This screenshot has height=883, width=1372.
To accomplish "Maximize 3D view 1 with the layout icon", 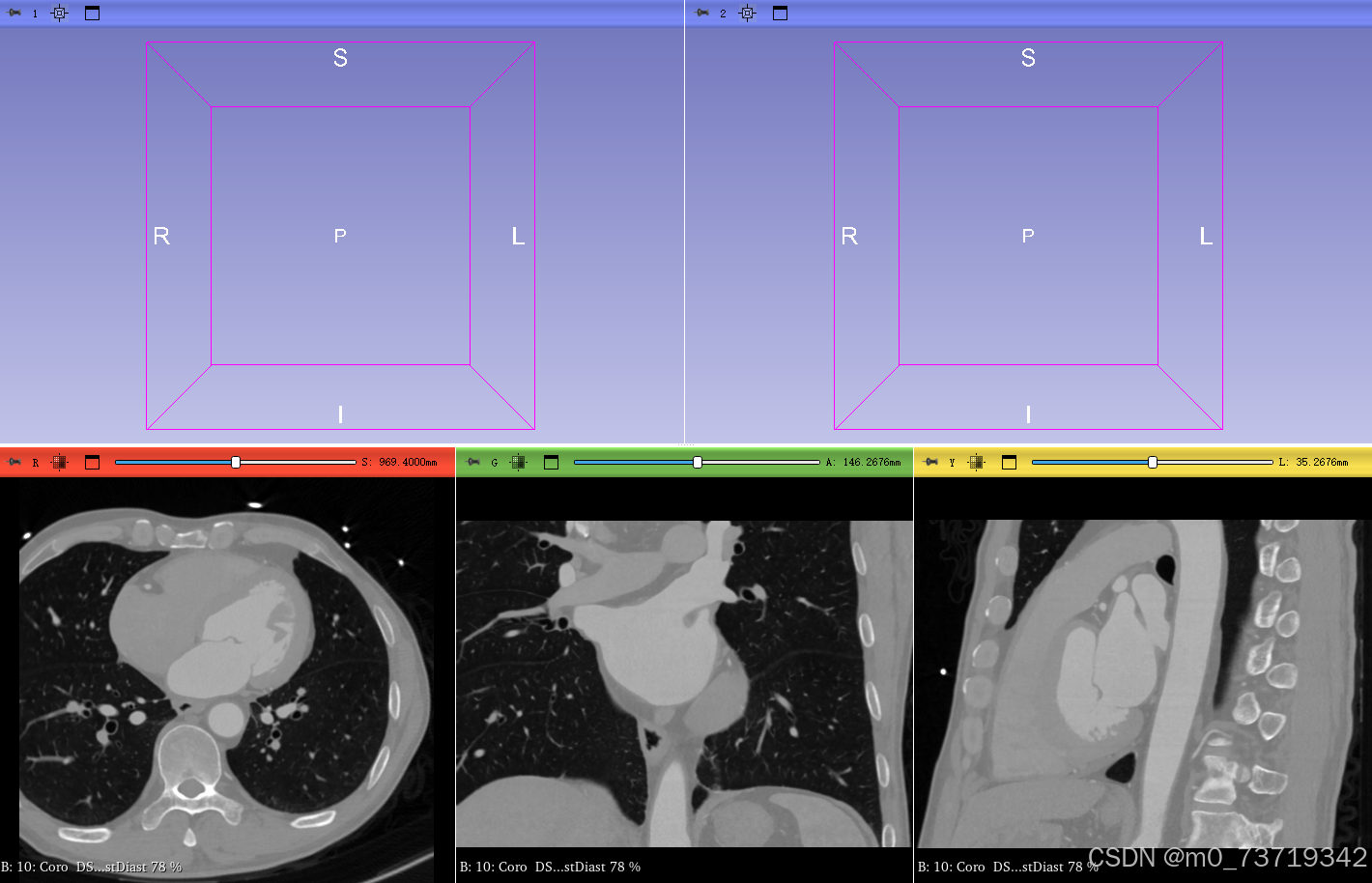I will tap(92, 14).
